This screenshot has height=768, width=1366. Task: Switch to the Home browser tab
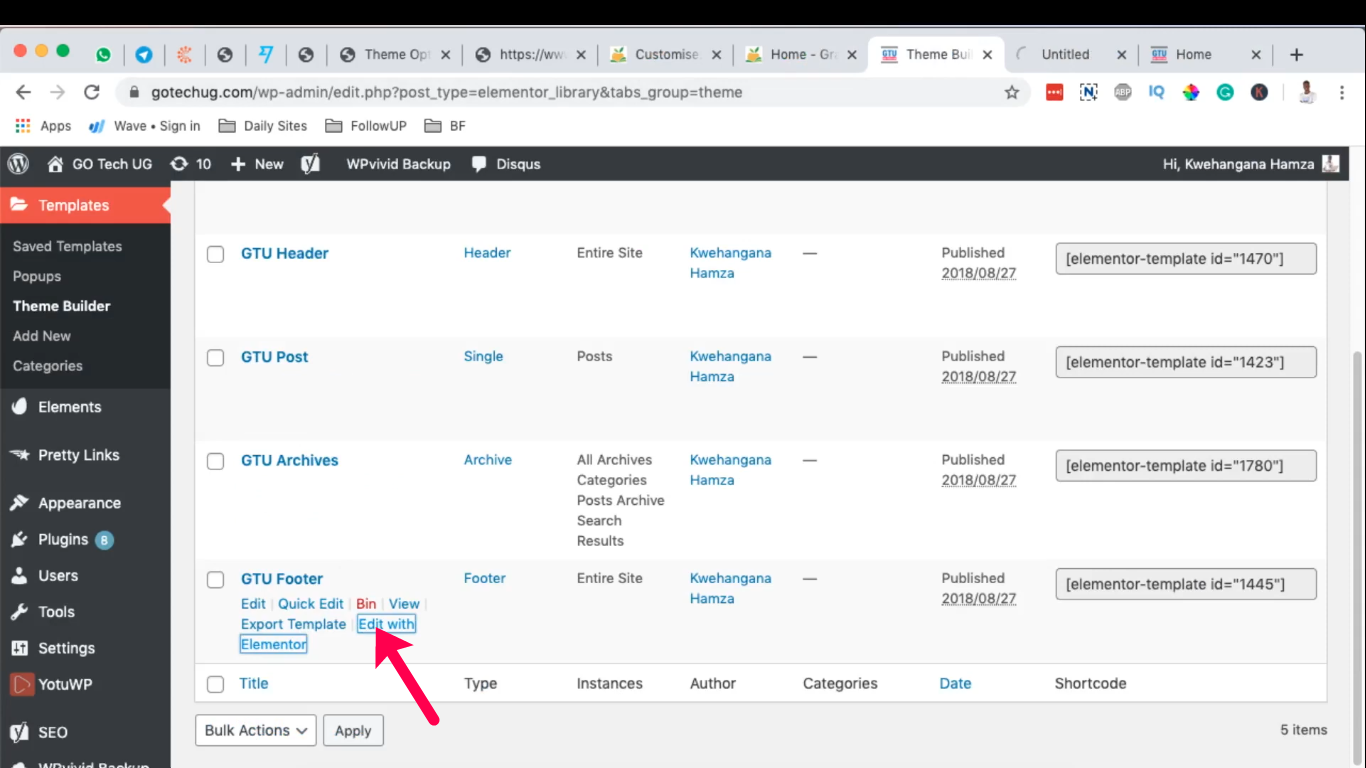point(1206,54)
